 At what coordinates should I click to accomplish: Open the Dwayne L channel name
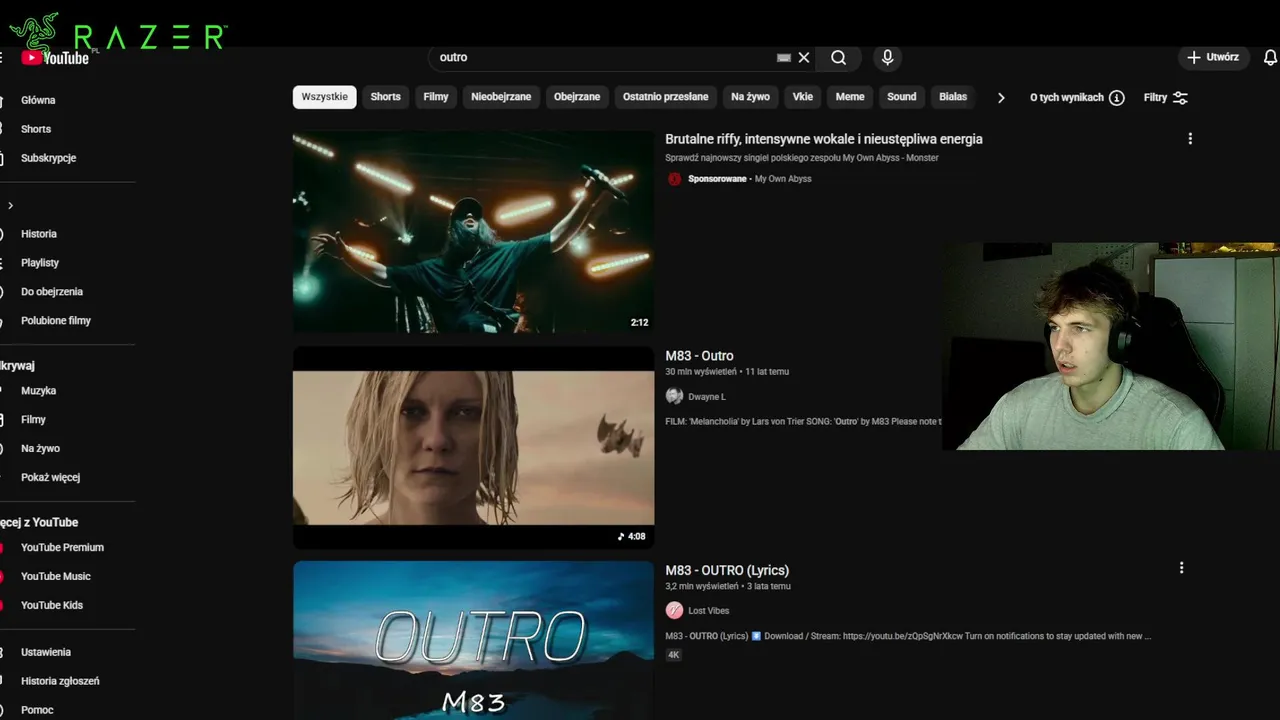tap(707, 397)
